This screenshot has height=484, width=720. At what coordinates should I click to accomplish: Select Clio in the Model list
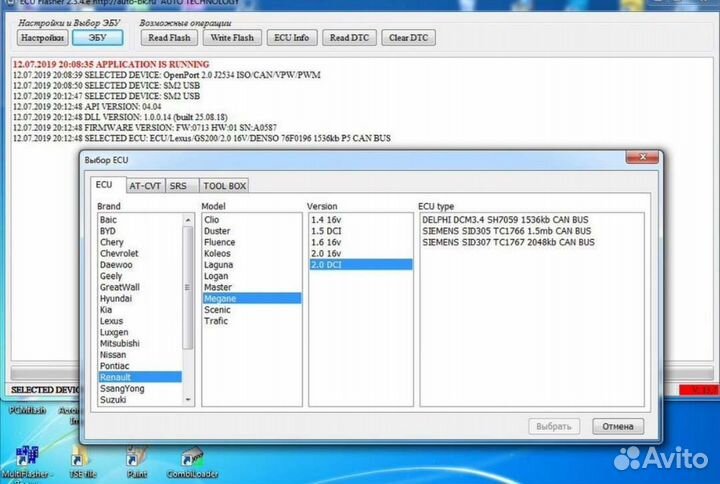click(252, 220)
